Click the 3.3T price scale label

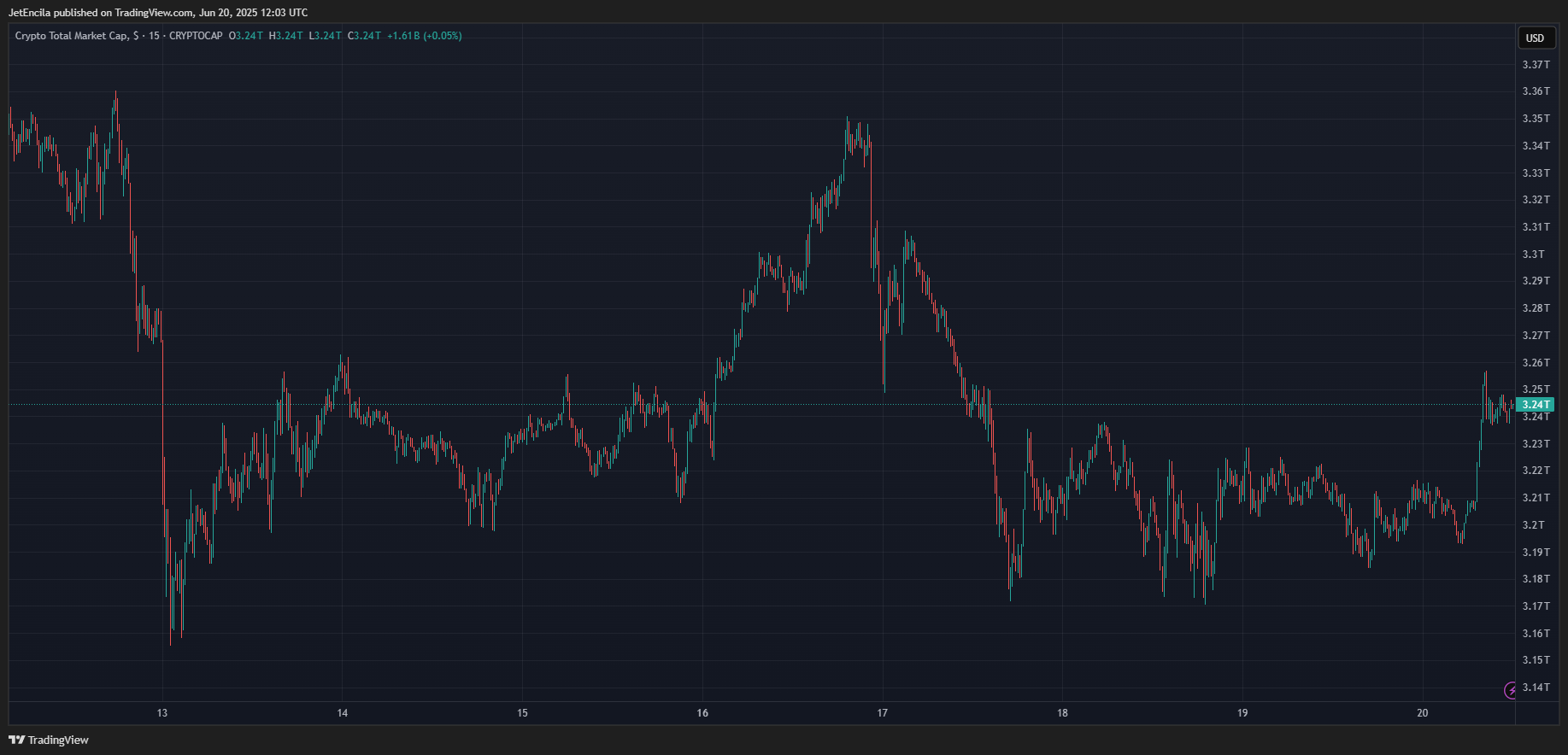[1533, 255]
